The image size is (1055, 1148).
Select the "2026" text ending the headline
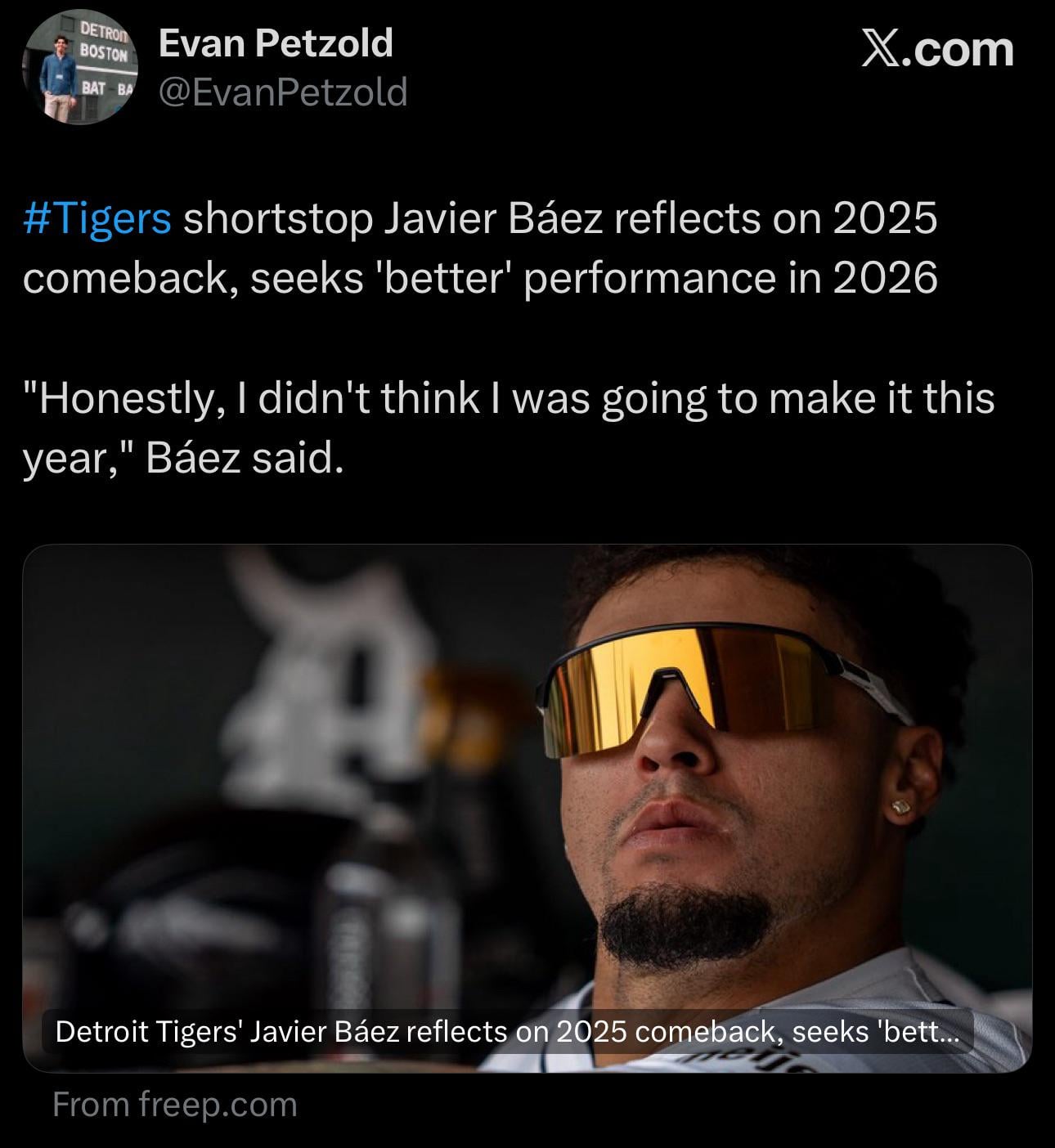point(885,278)
